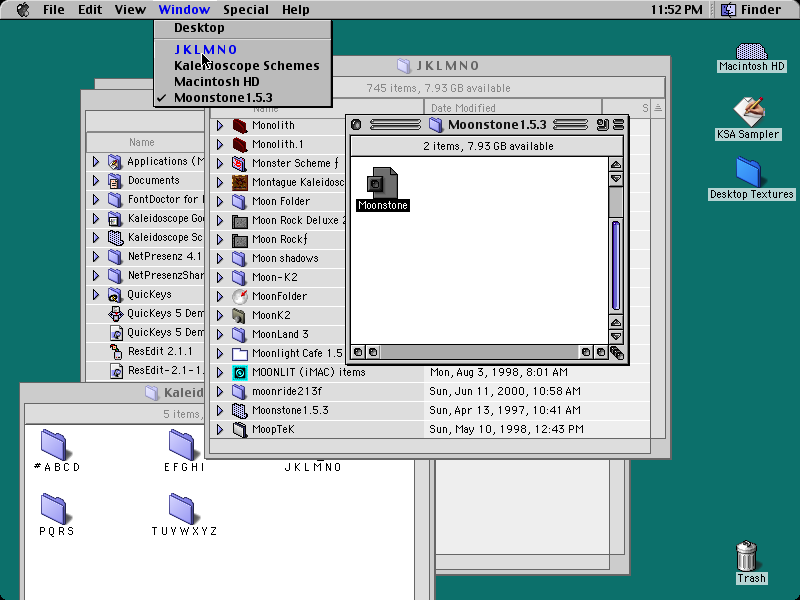The width and height of the screenshot is (800, 600).
Task: Select QuicKeys folder icon in Macintosh HD
Action: tap(115, 294)
